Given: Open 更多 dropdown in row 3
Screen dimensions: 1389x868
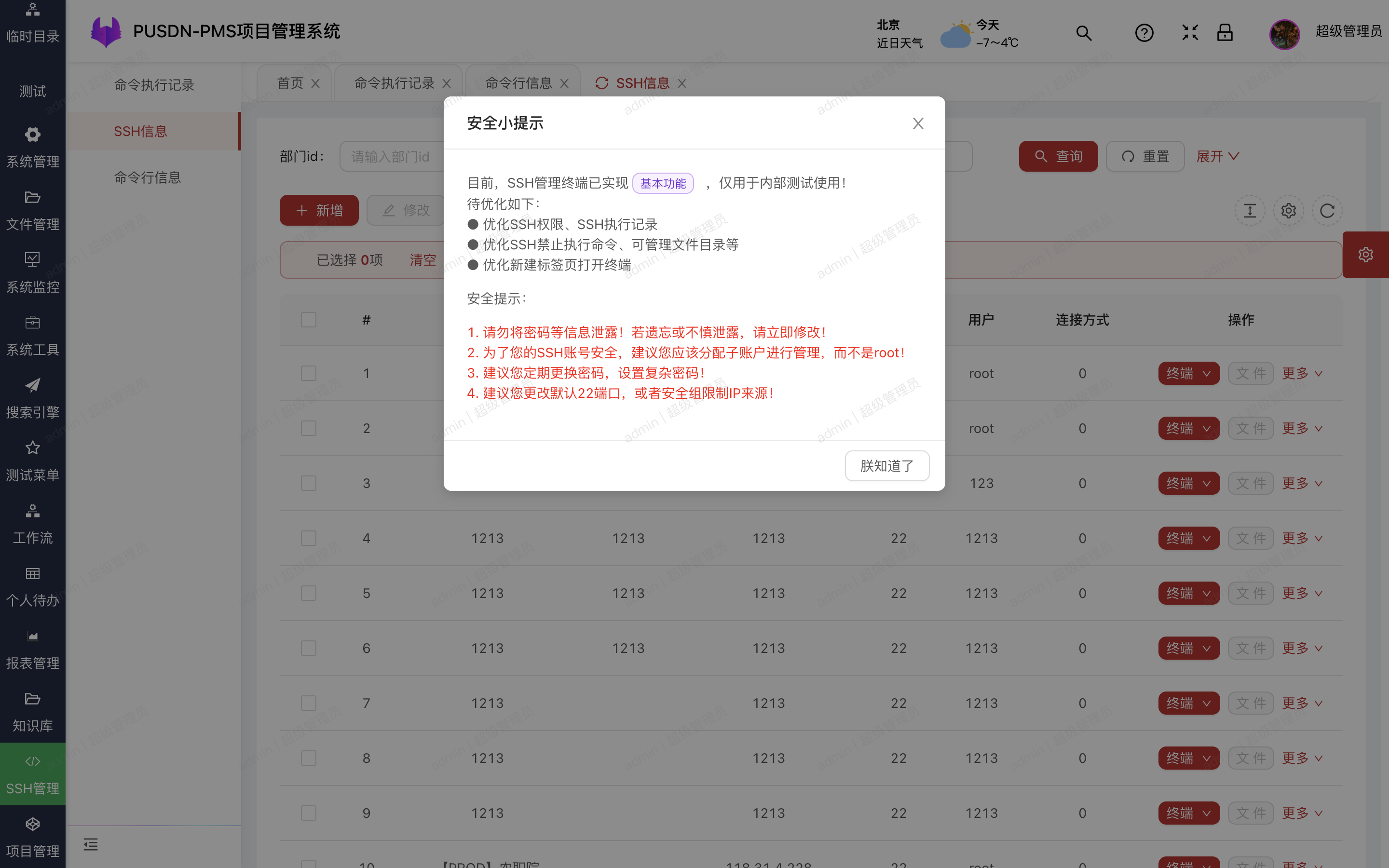Looking at the screenshot, I should click(x=1302, y=483).
